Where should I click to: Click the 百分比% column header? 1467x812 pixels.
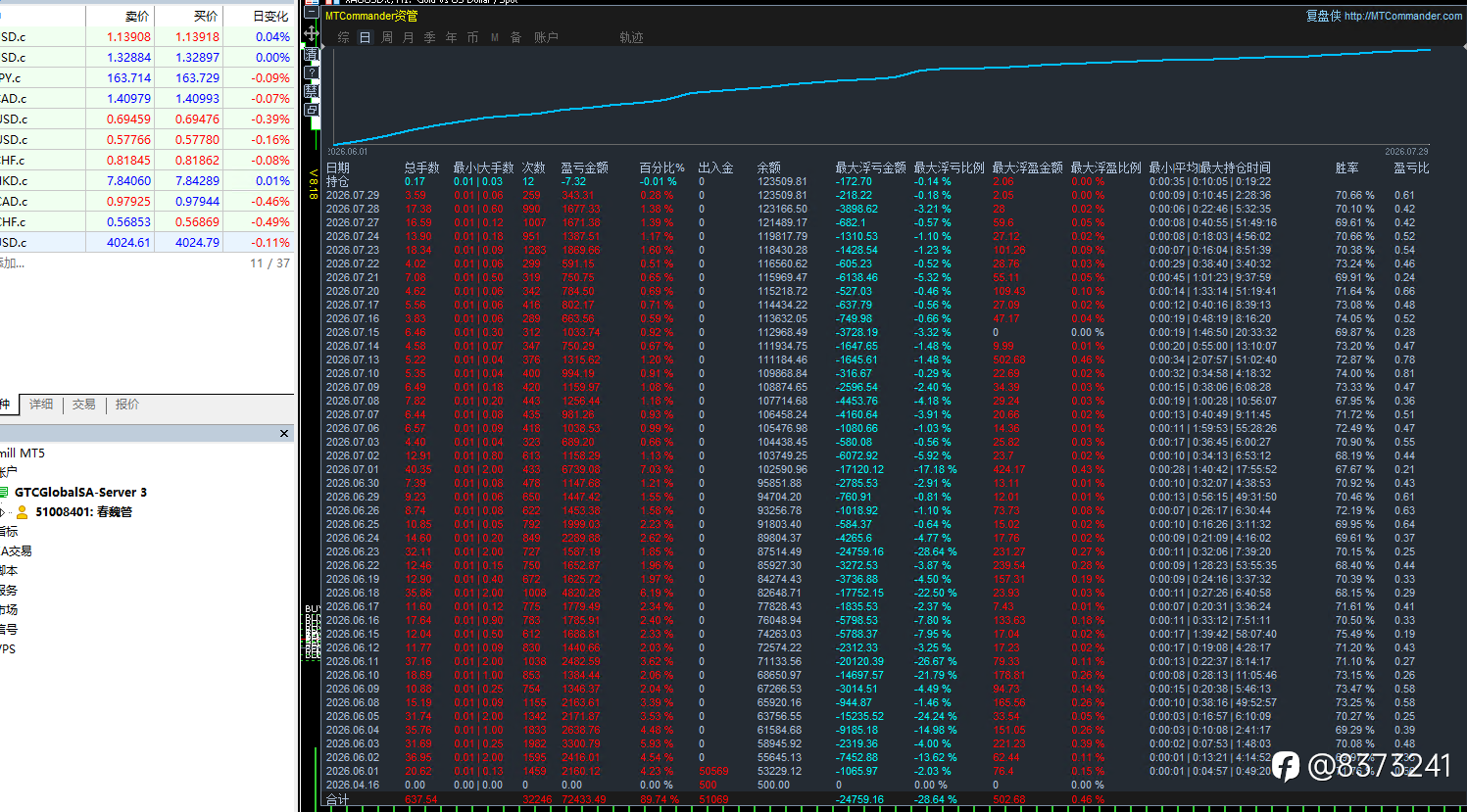click(662, 167)
